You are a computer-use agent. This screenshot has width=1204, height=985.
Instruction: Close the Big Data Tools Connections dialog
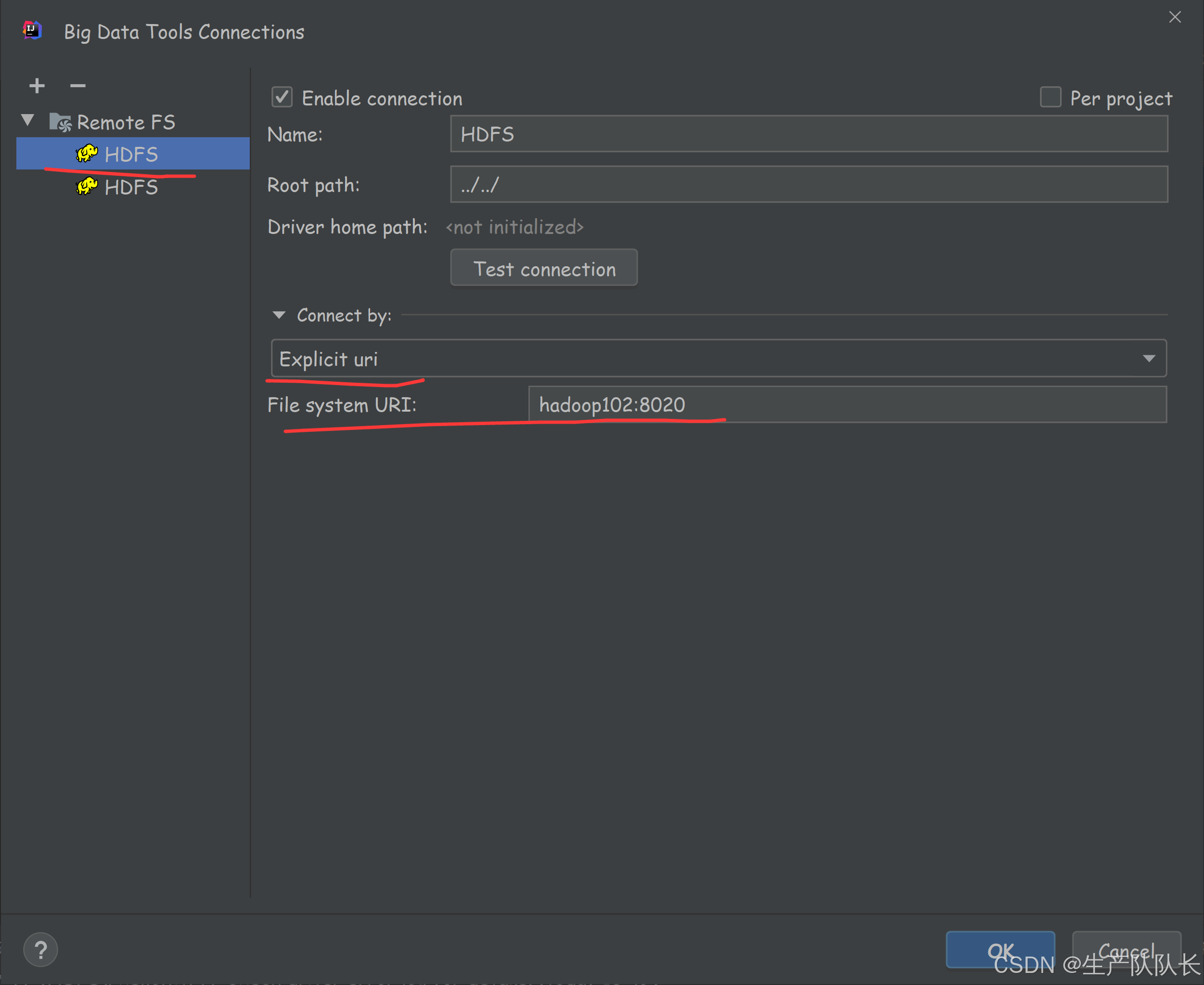click(x=1175, y=17)
